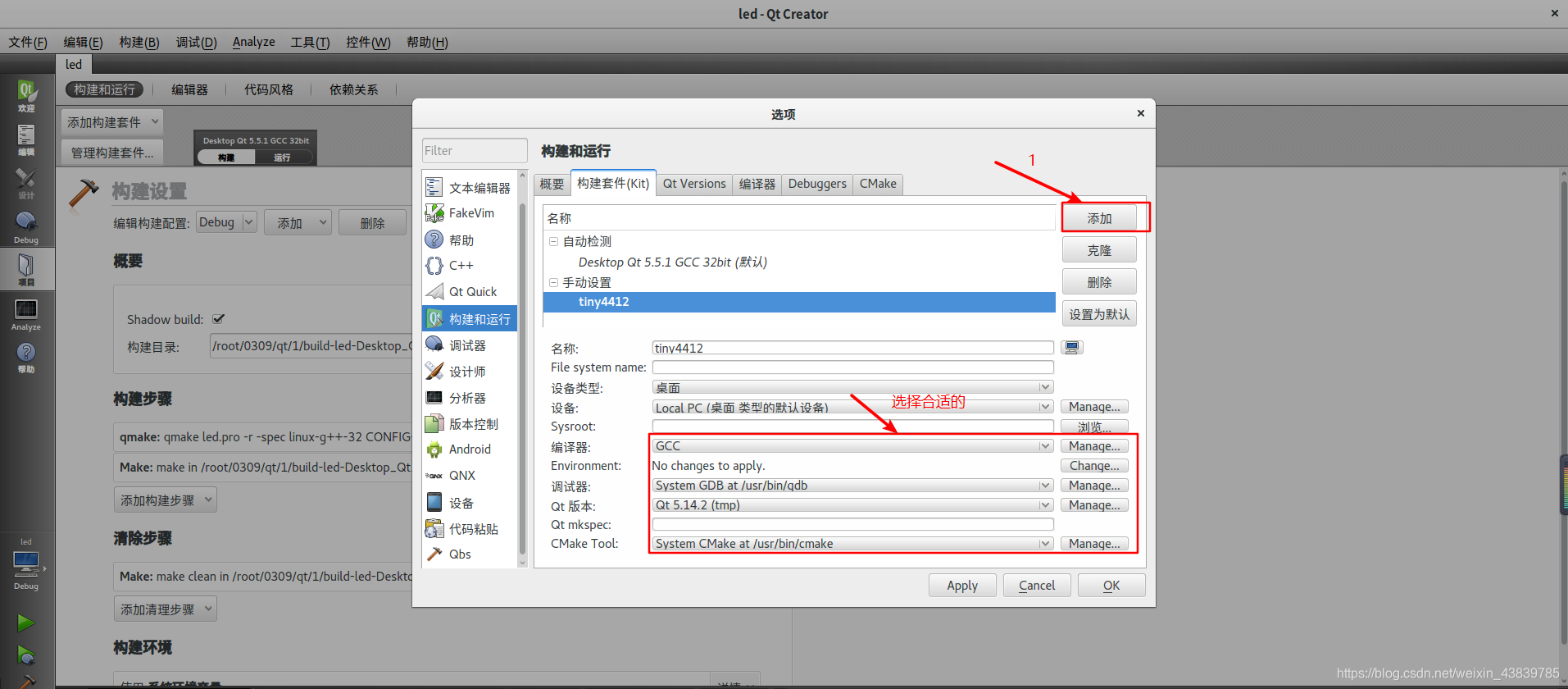The height and width of the screenshot is (689, 1568).
Task: Collapse the manual kits group
Action: 553,282
